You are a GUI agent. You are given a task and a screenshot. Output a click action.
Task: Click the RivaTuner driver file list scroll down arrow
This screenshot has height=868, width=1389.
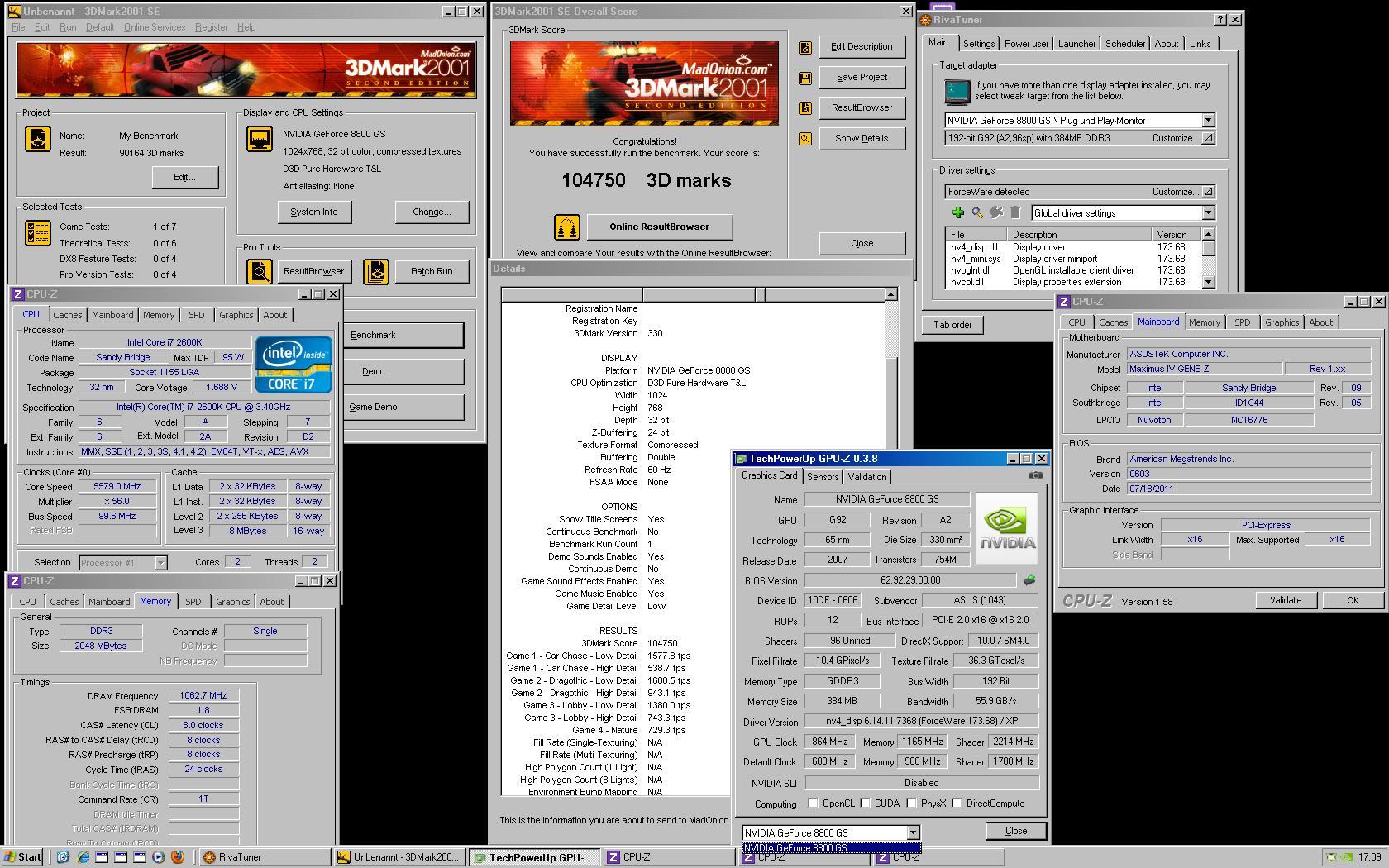[x=1208, y=282]
